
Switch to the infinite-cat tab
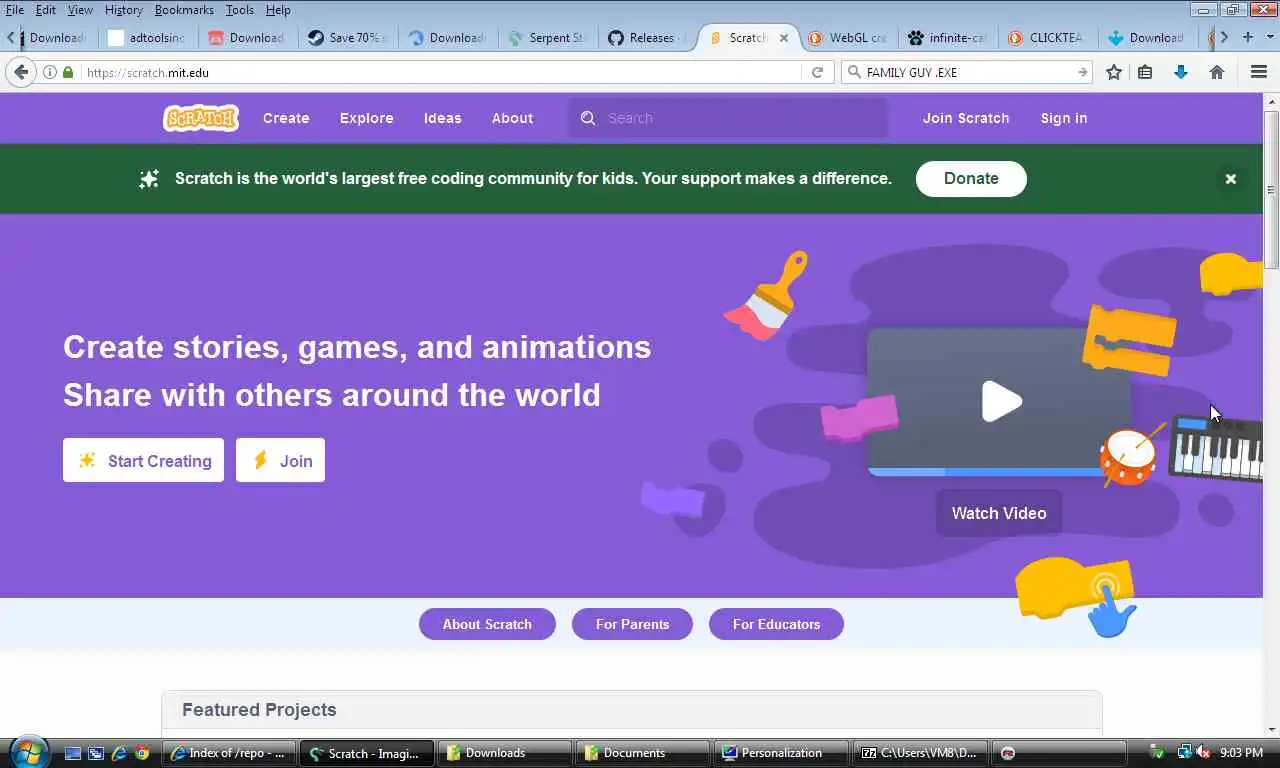coord(948,38)
